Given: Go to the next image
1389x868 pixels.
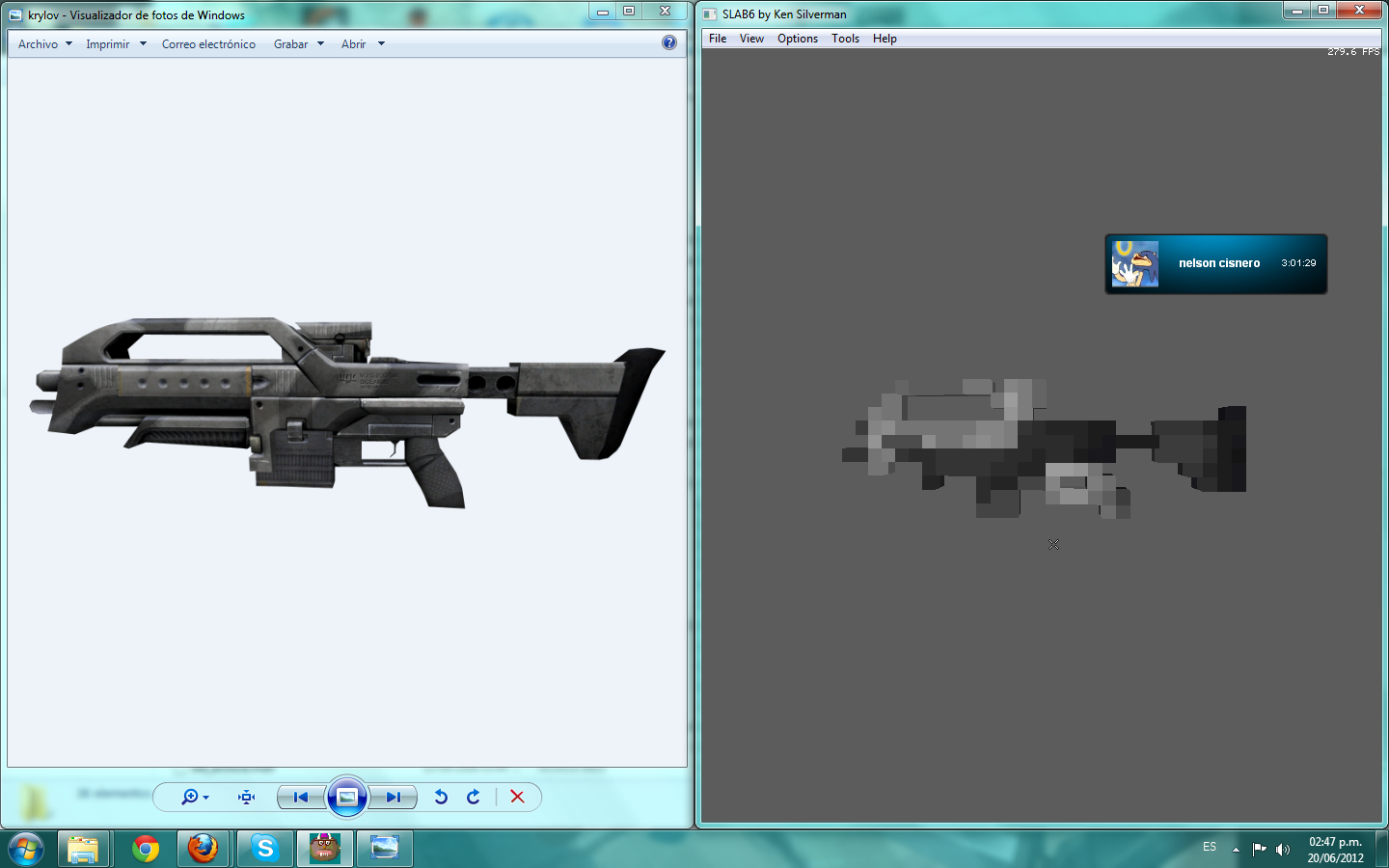Looking at the screenshot, I should pos(393,797).
